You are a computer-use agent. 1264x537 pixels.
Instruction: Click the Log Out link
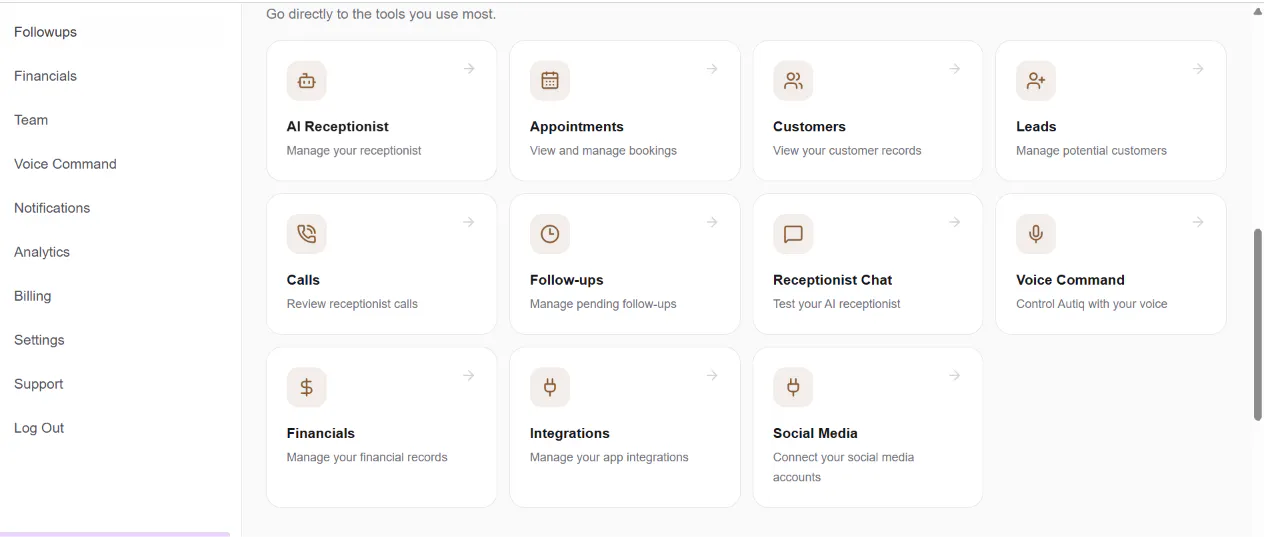(x=39, y=428)
